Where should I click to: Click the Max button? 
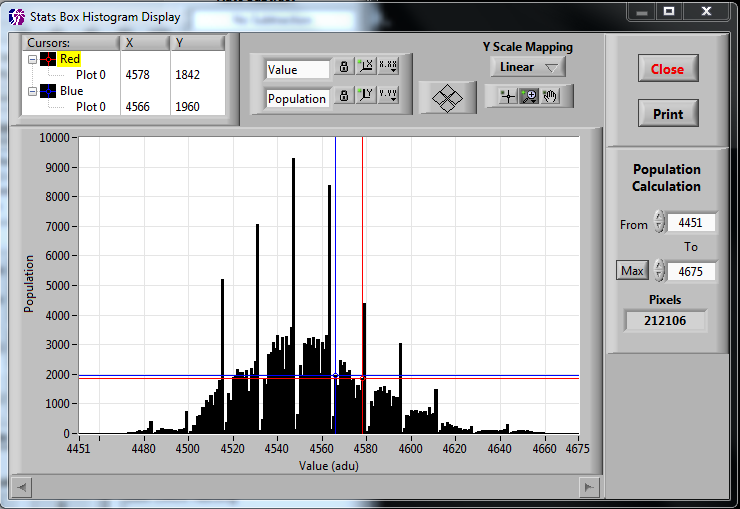pyautogui.click(x=632, y=270)
